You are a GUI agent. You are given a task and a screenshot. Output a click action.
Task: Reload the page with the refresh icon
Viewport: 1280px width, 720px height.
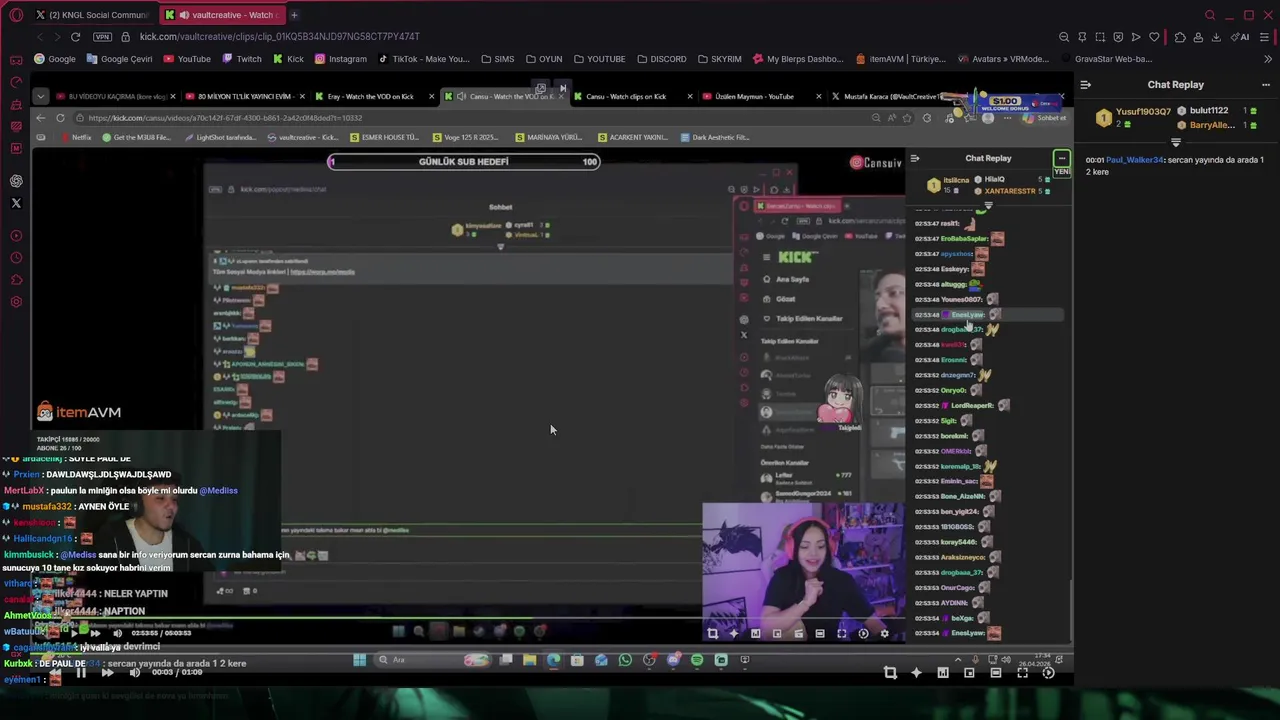click(x=75, y=37)
